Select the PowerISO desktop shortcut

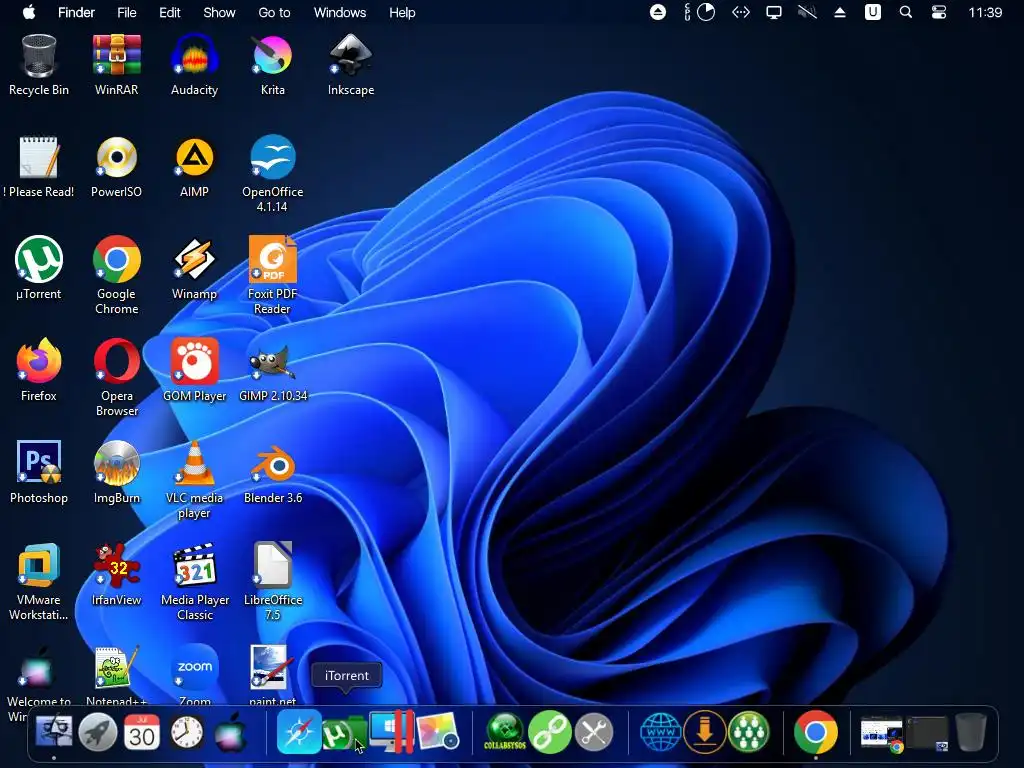pos(116,167)
